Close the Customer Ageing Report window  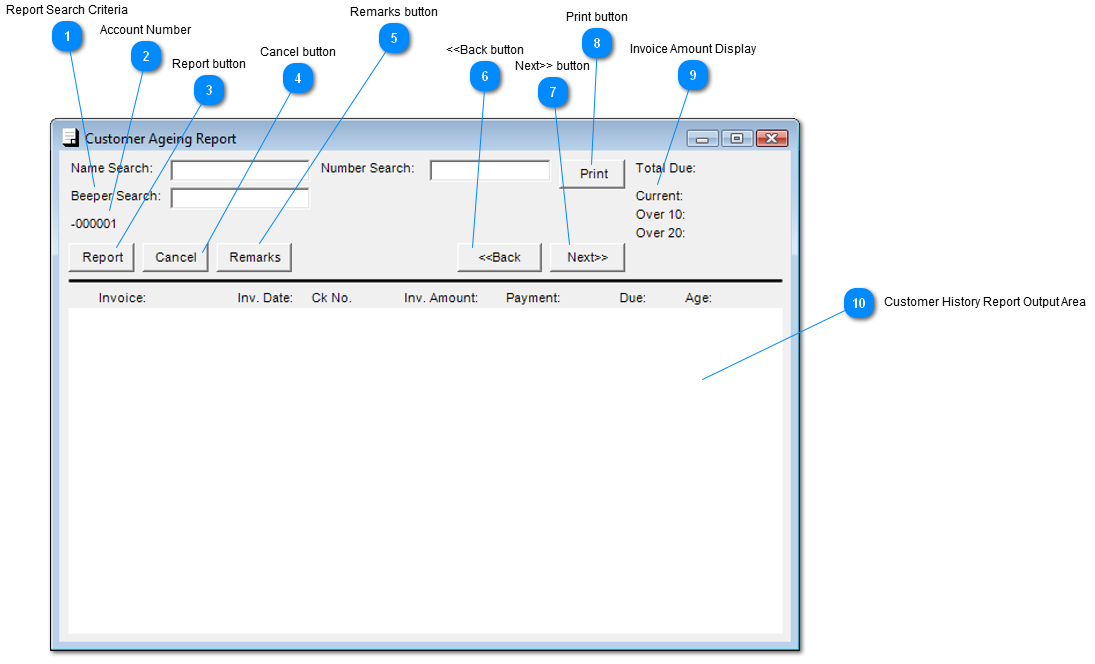click(x=772, y=138)
